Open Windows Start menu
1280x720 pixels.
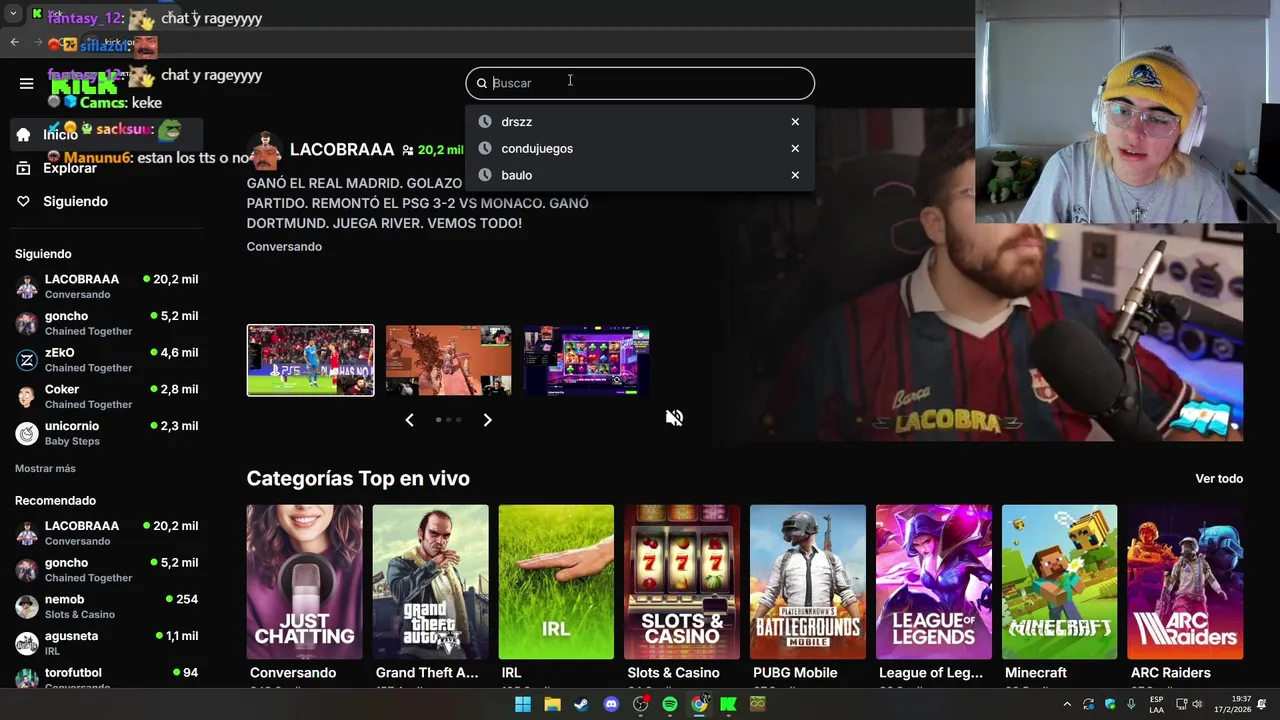click(522, 704)
